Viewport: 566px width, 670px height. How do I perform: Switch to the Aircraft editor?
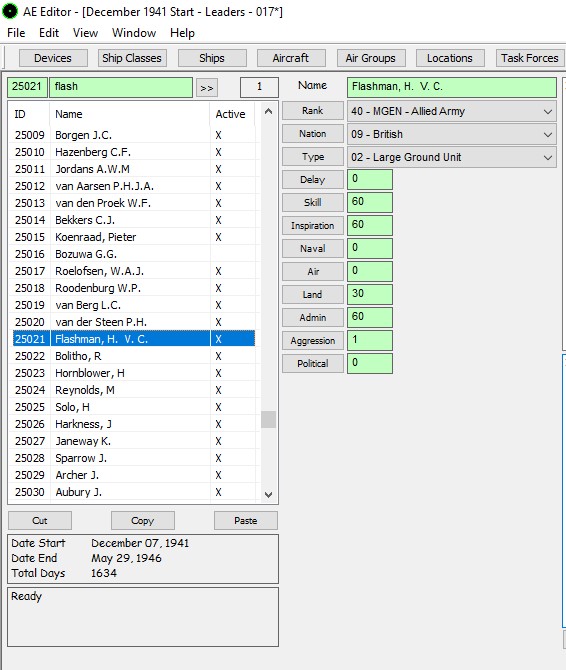coord(291,58)
